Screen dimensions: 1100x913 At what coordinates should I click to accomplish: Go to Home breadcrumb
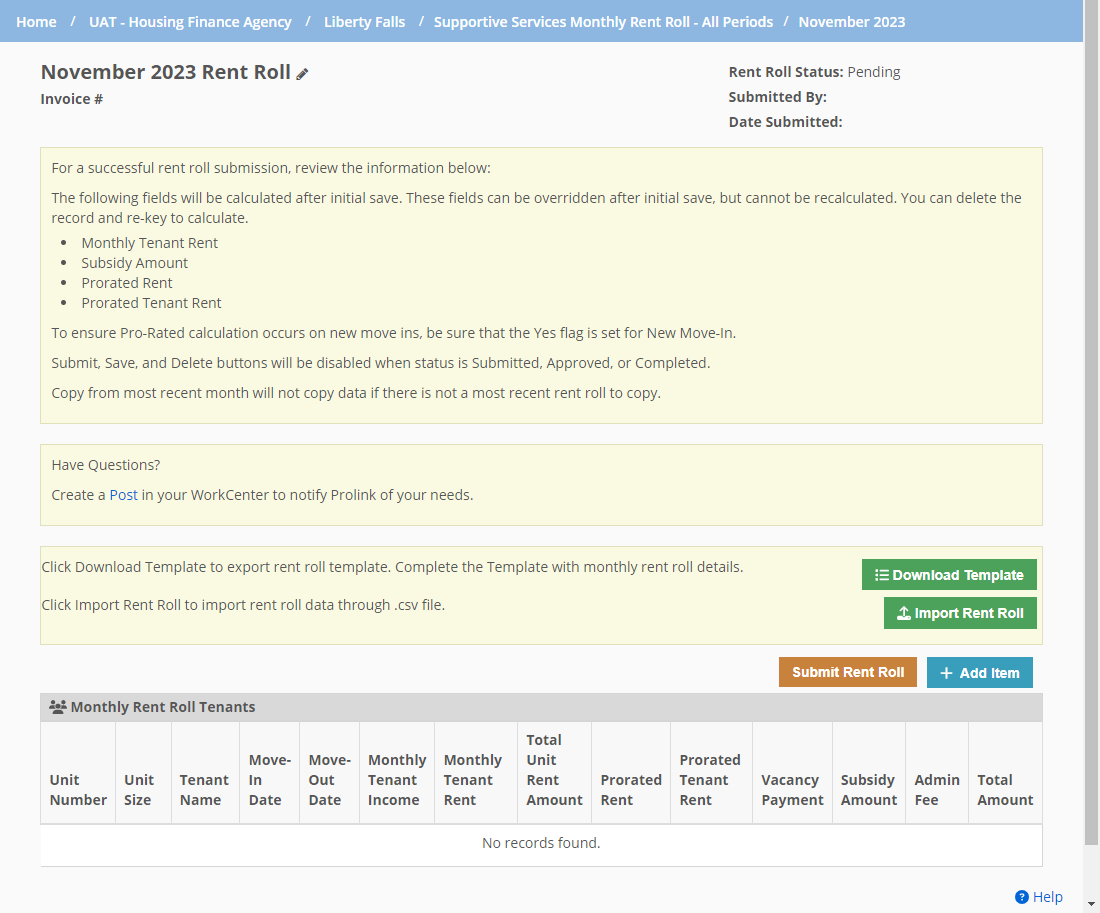coord(36,22)
